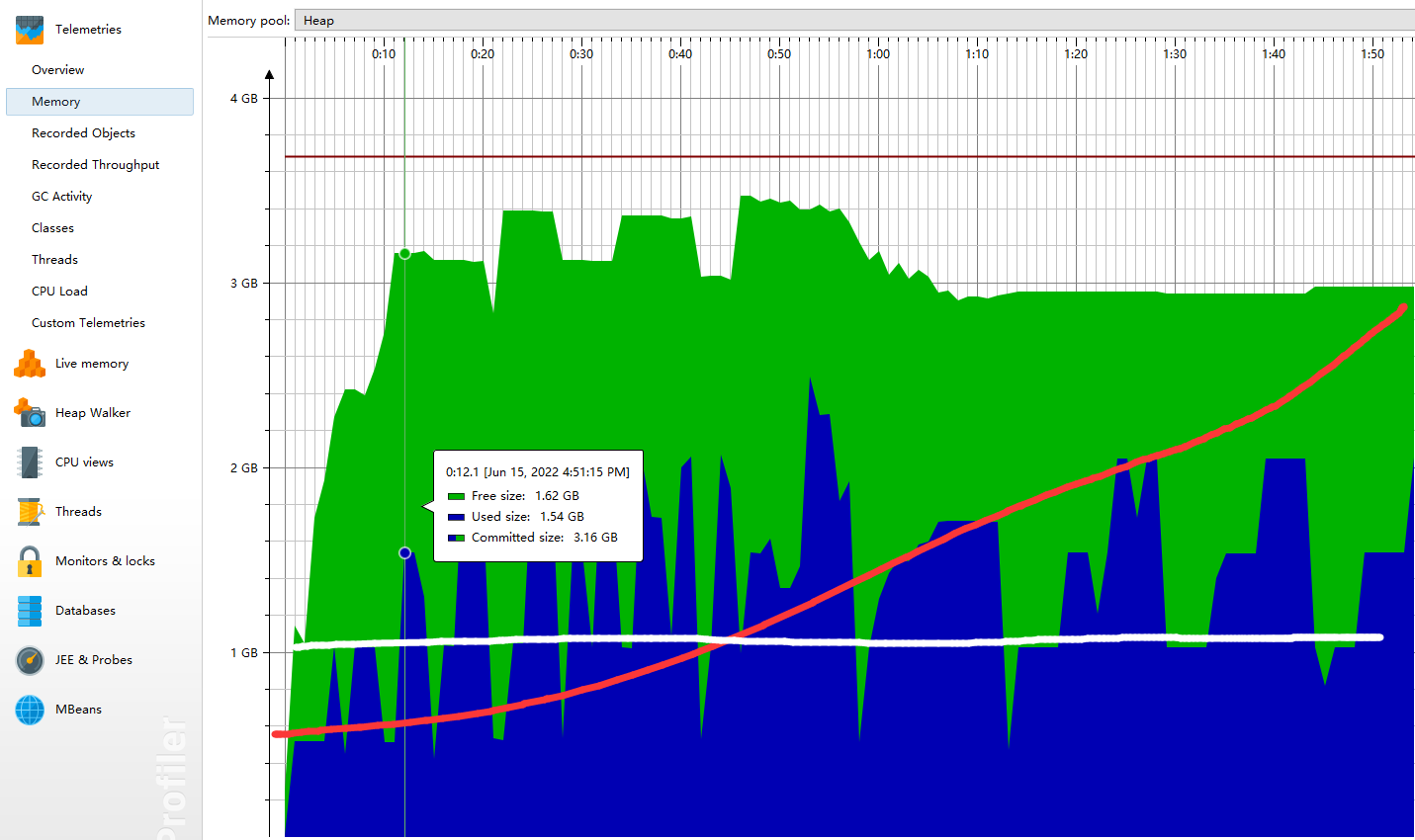Select Threads telemetry listed below Classes
Image resolution: width=1415 pixels, height=840 pixels.
[54, 260]
